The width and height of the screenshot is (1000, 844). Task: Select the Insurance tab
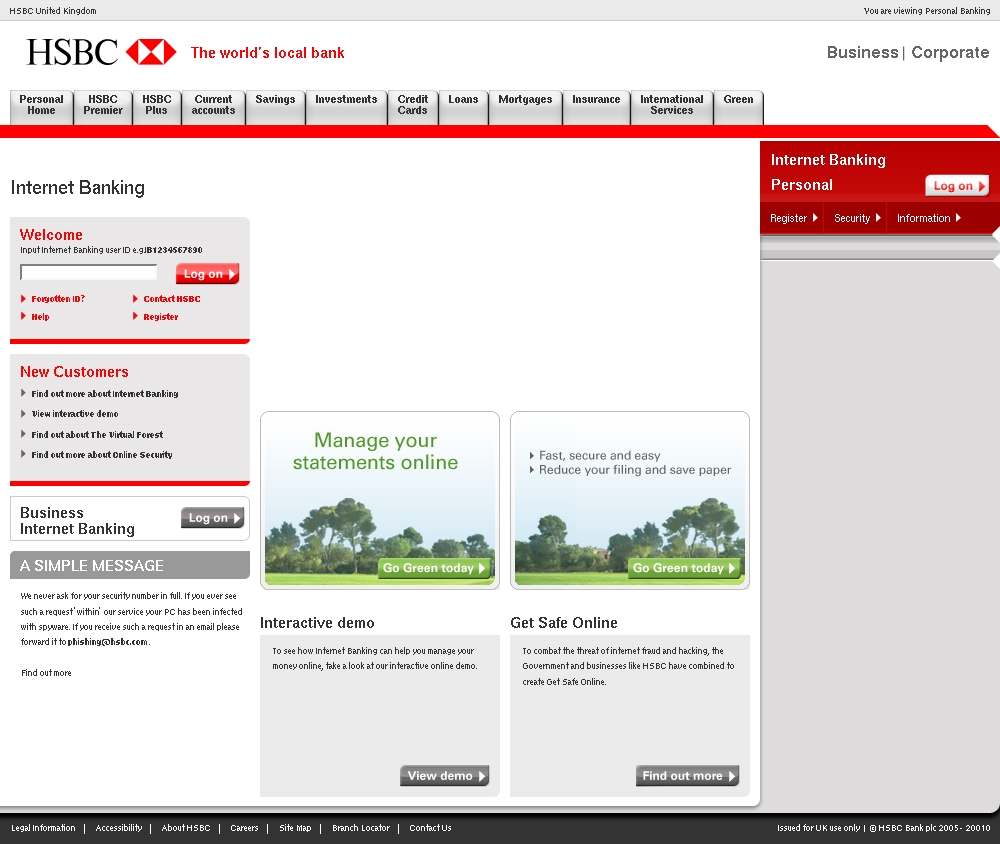click(x=596, y=107)
